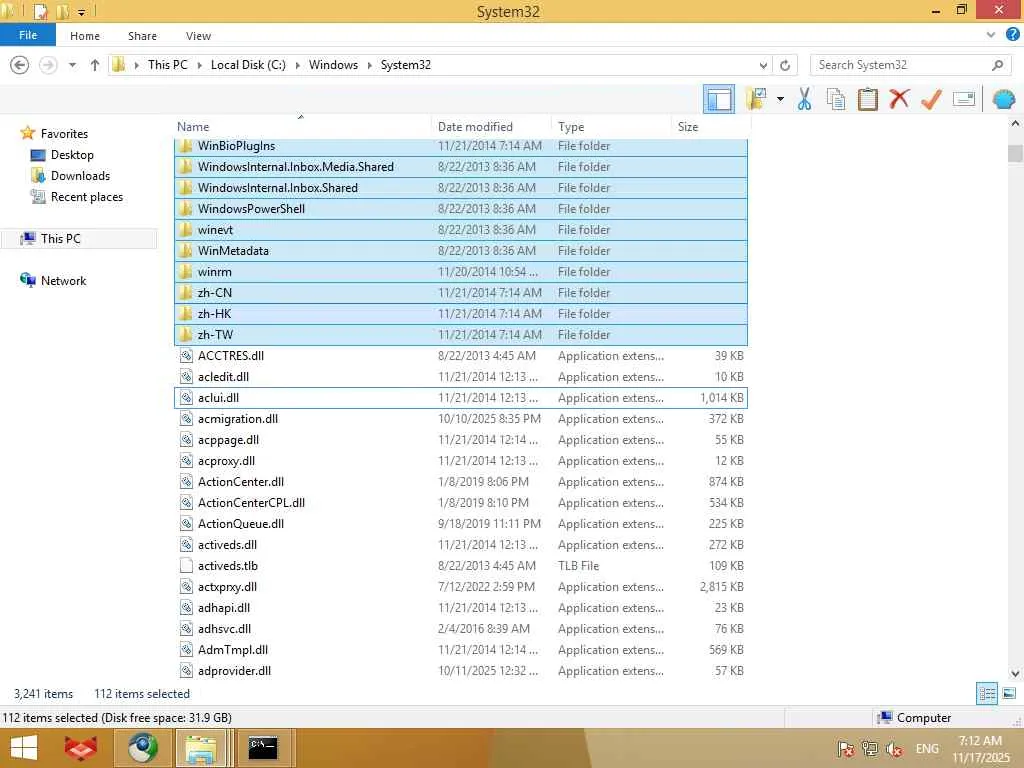
Task: Switch to details view in status bar
Action: pyautogui.click(x=986, y=694)
